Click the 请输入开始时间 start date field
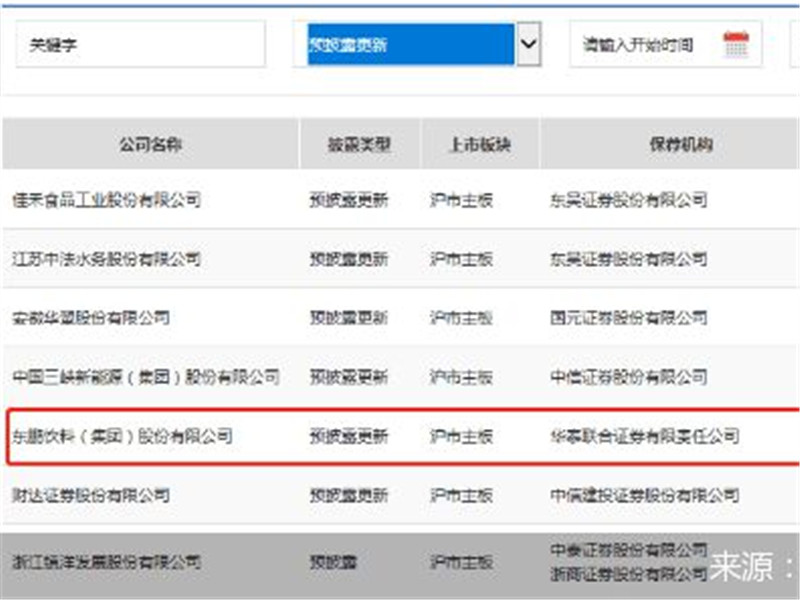The image size is (800, 600). [x=666, y=44]
